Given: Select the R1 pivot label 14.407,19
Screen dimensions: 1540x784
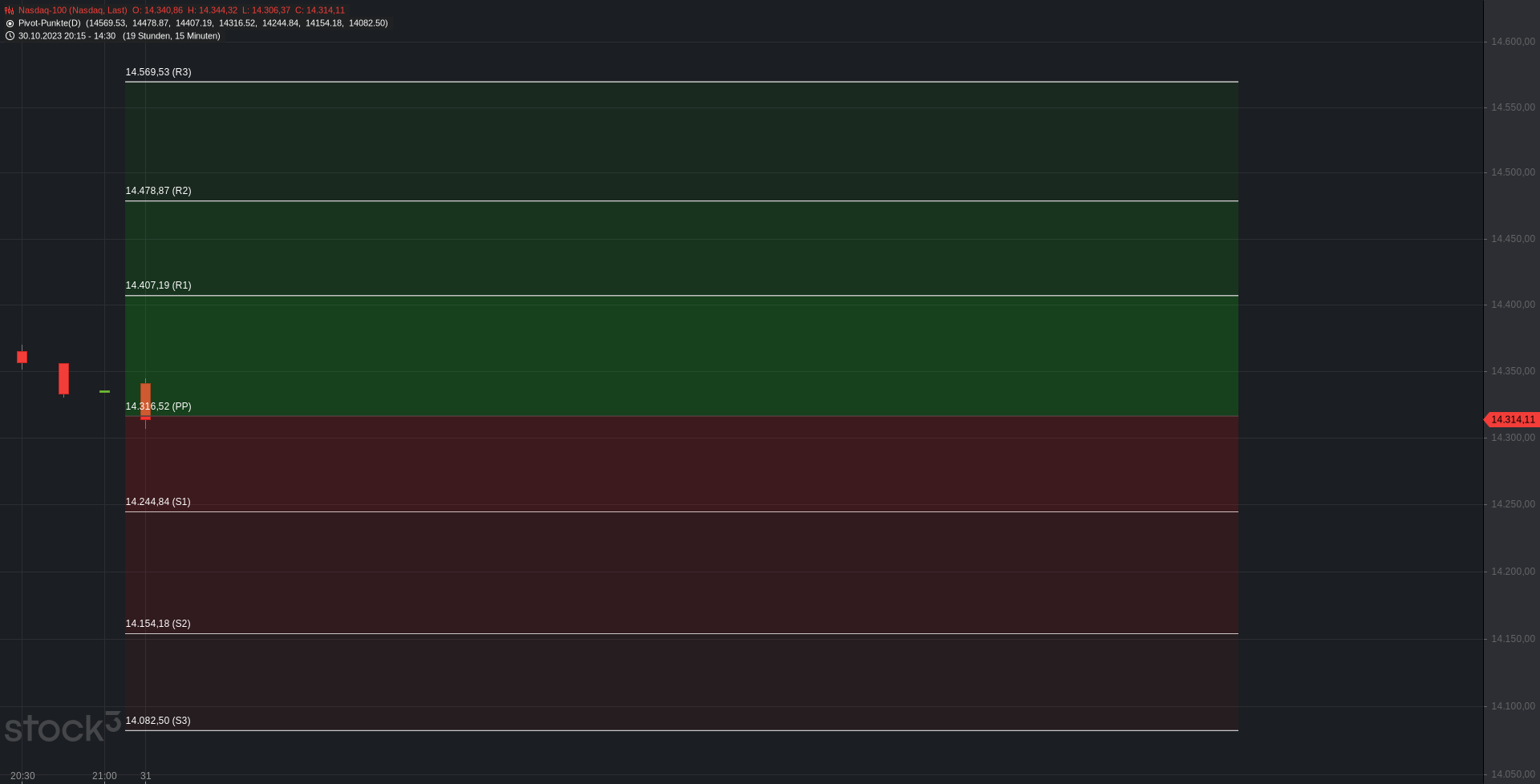Looking at the screenshot, I should coord(158,285).
